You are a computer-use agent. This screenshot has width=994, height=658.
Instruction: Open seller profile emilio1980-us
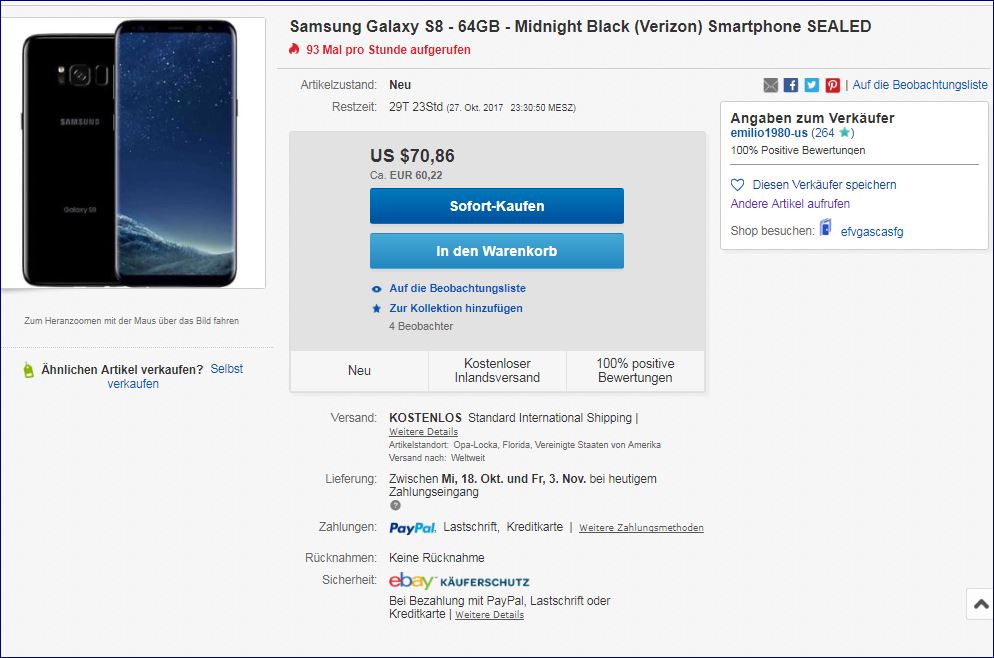click(769, 133)
